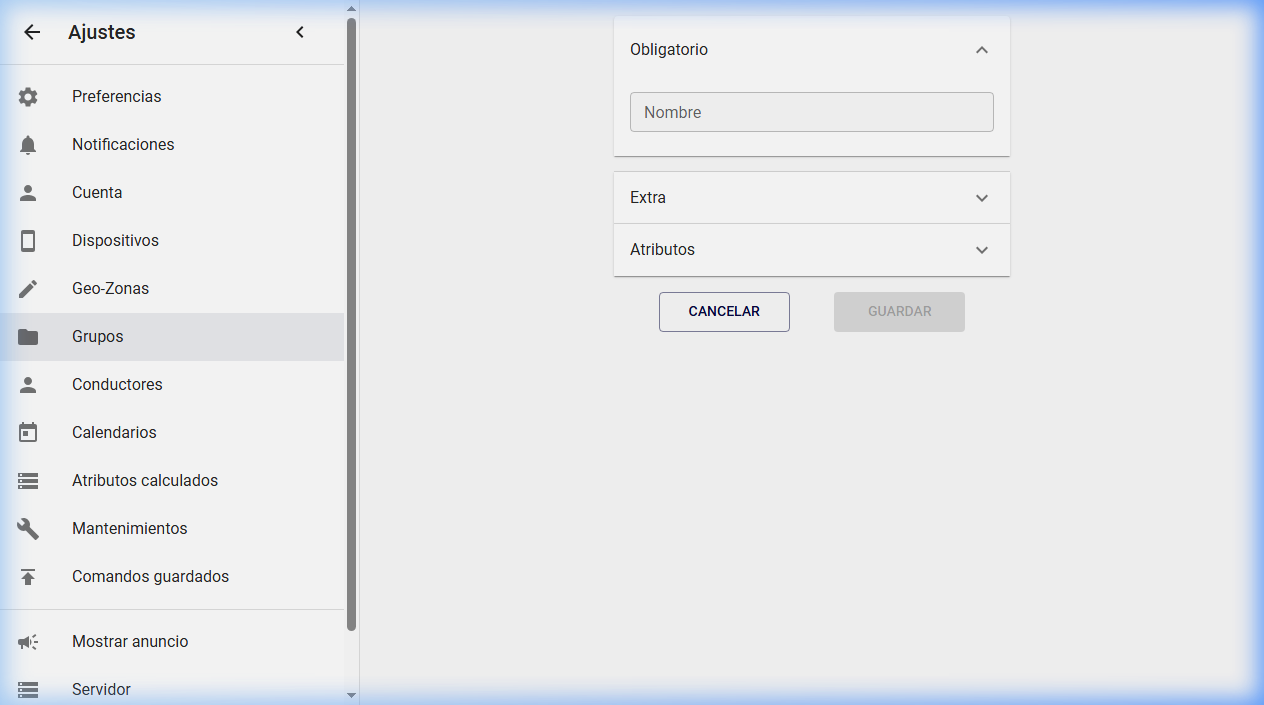Click the Grupos folder icon

(x=28, y=337)
